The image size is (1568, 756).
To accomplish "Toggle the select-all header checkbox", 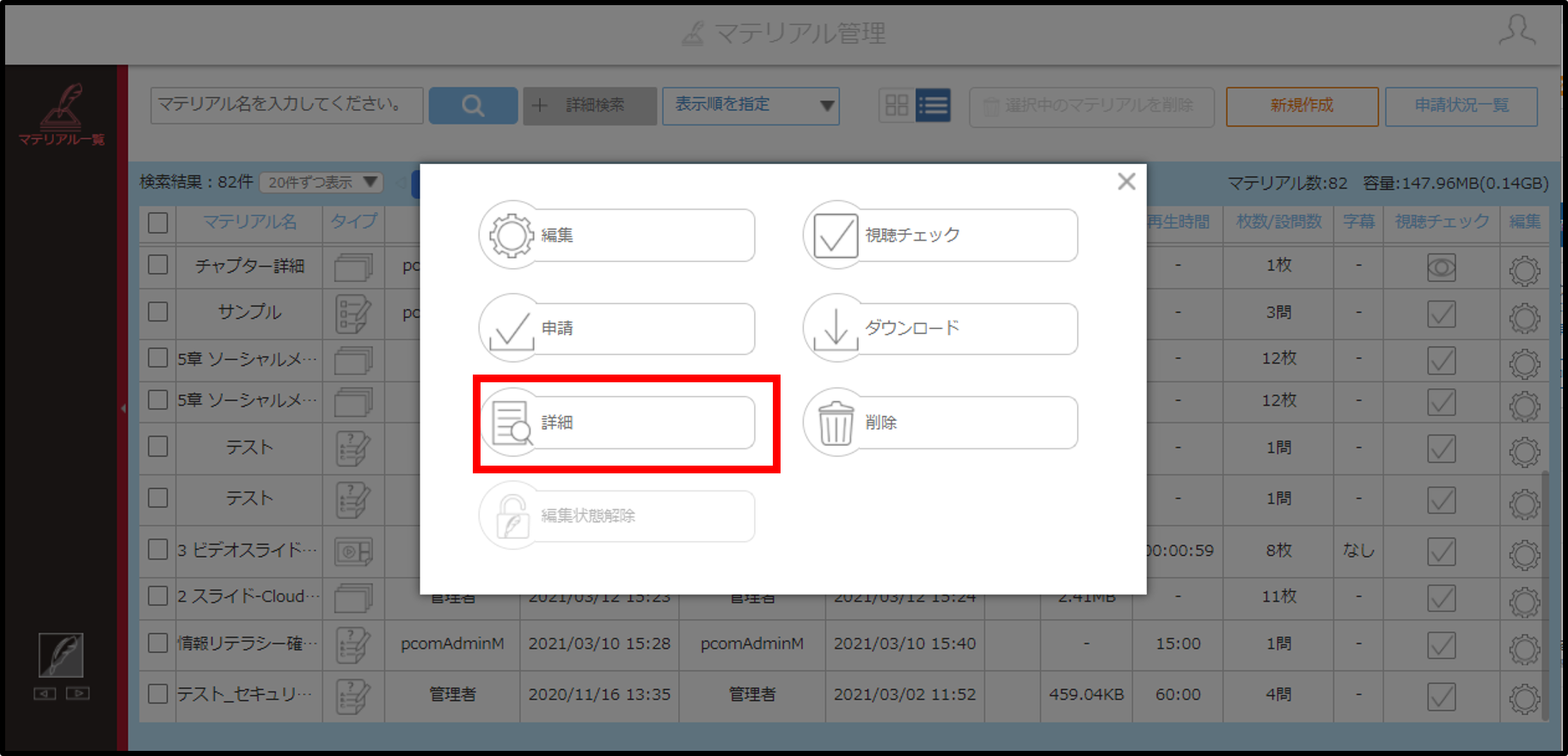I will point(158,223).
